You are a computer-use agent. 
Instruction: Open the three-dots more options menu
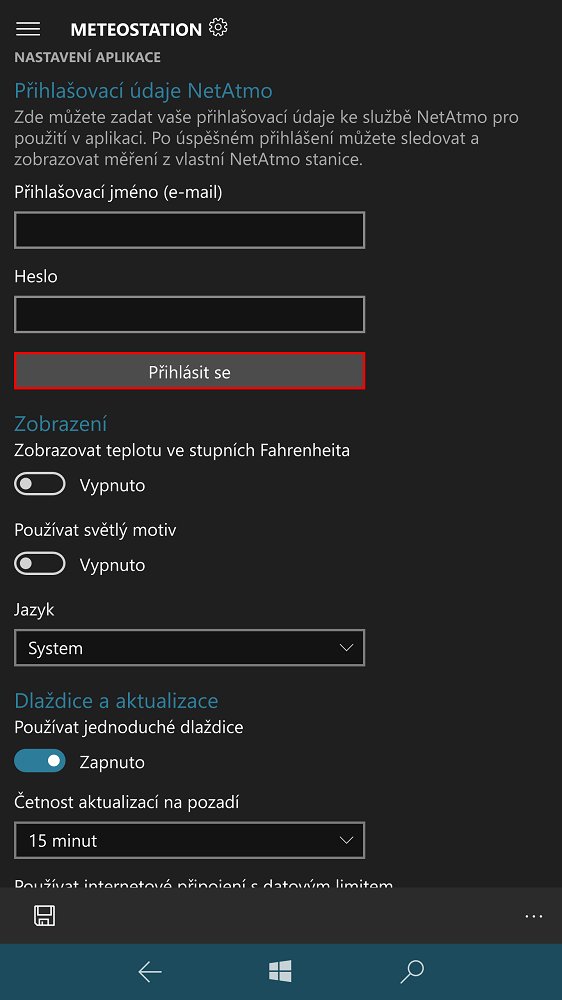tap(533, 916)
